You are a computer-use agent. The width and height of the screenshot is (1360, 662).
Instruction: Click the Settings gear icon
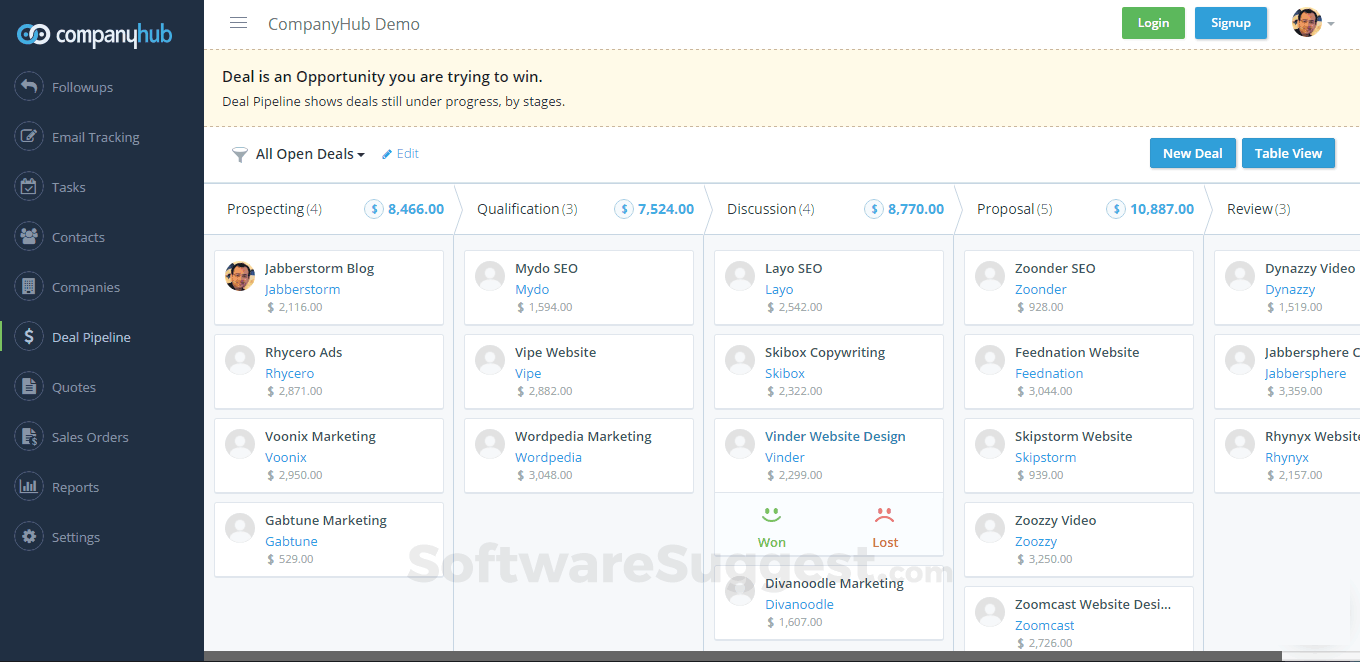click(x=29, y=537)
